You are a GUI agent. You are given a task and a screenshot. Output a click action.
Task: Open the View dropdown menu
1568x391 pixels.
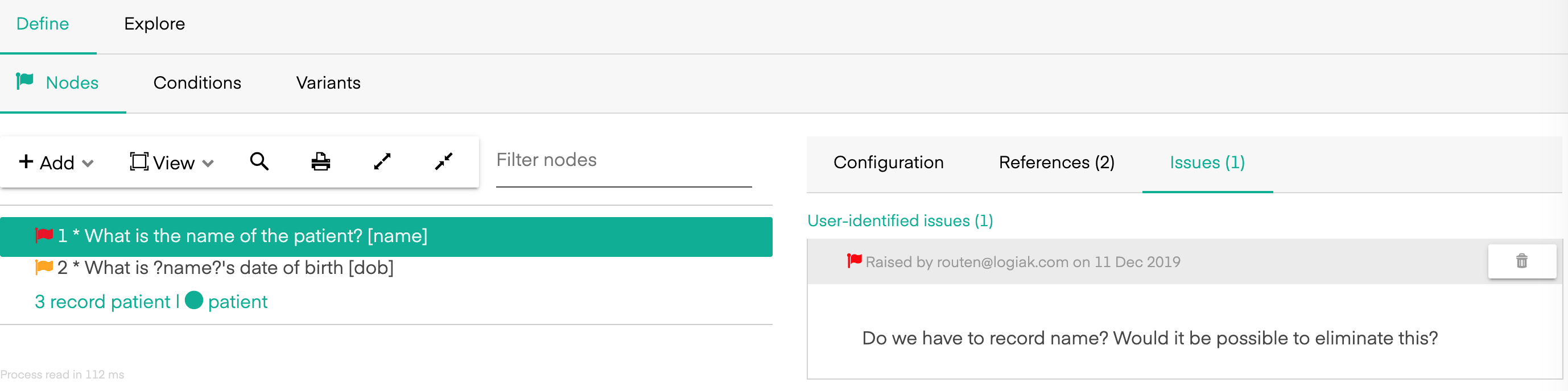(172, 163)
